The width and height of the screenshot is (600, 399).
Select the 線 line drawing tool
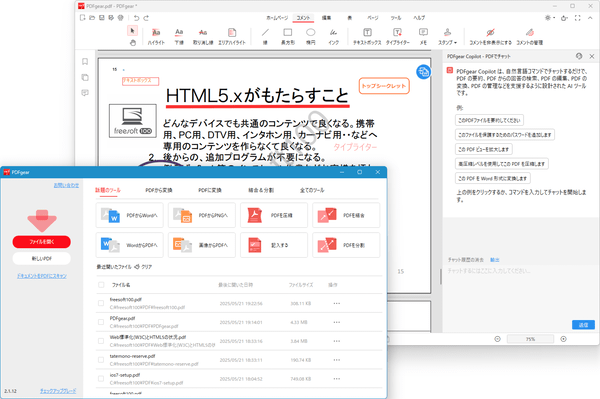click(265, 37)
